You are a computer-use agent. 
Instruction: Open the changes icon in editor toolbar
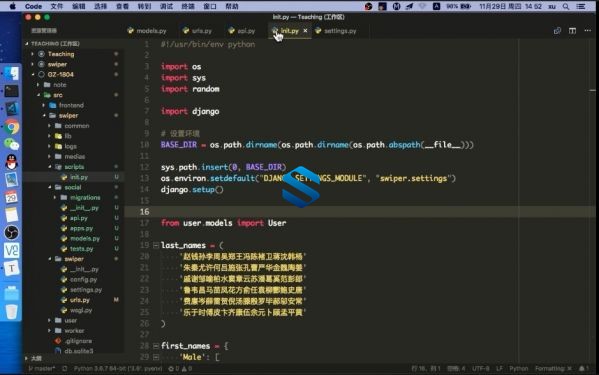[557, 31]
